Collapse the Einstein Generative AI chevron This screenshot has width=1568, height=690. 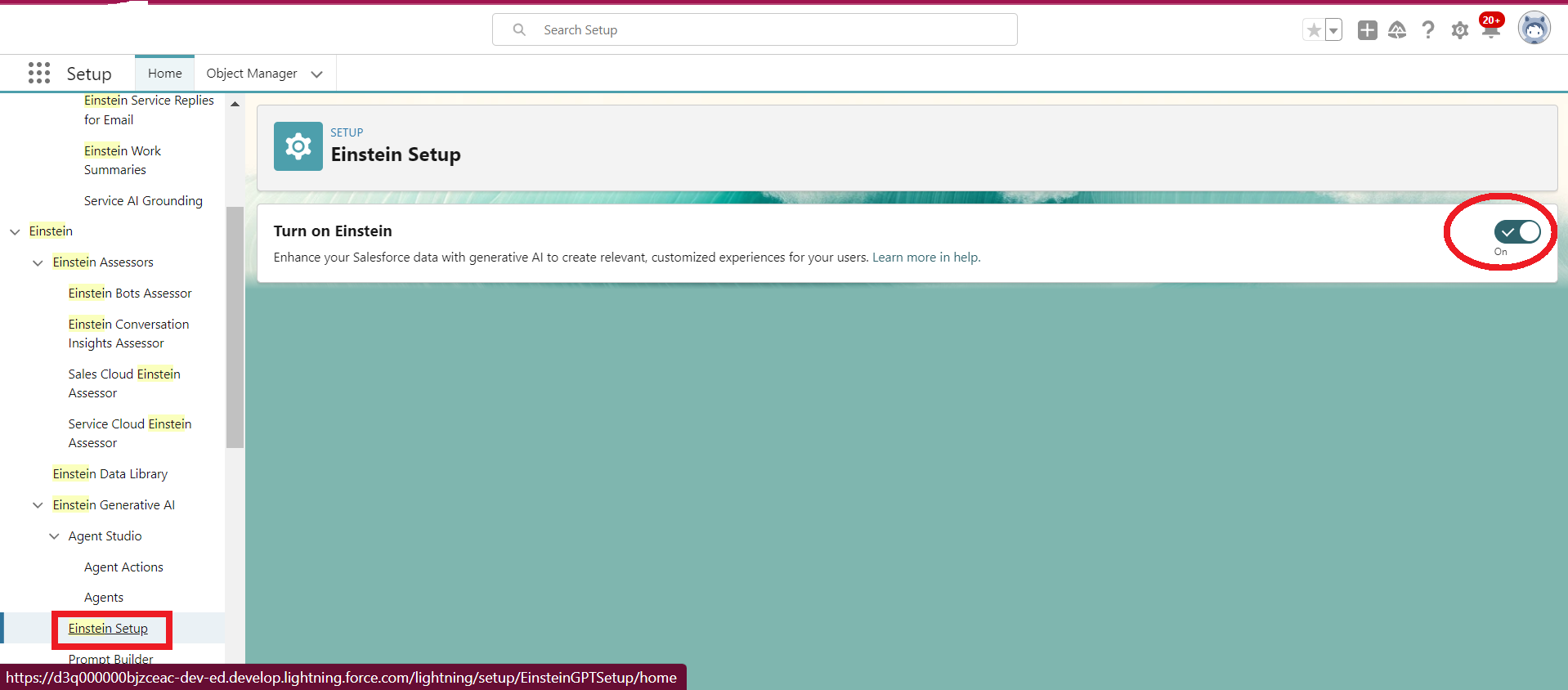coord(38,505)
